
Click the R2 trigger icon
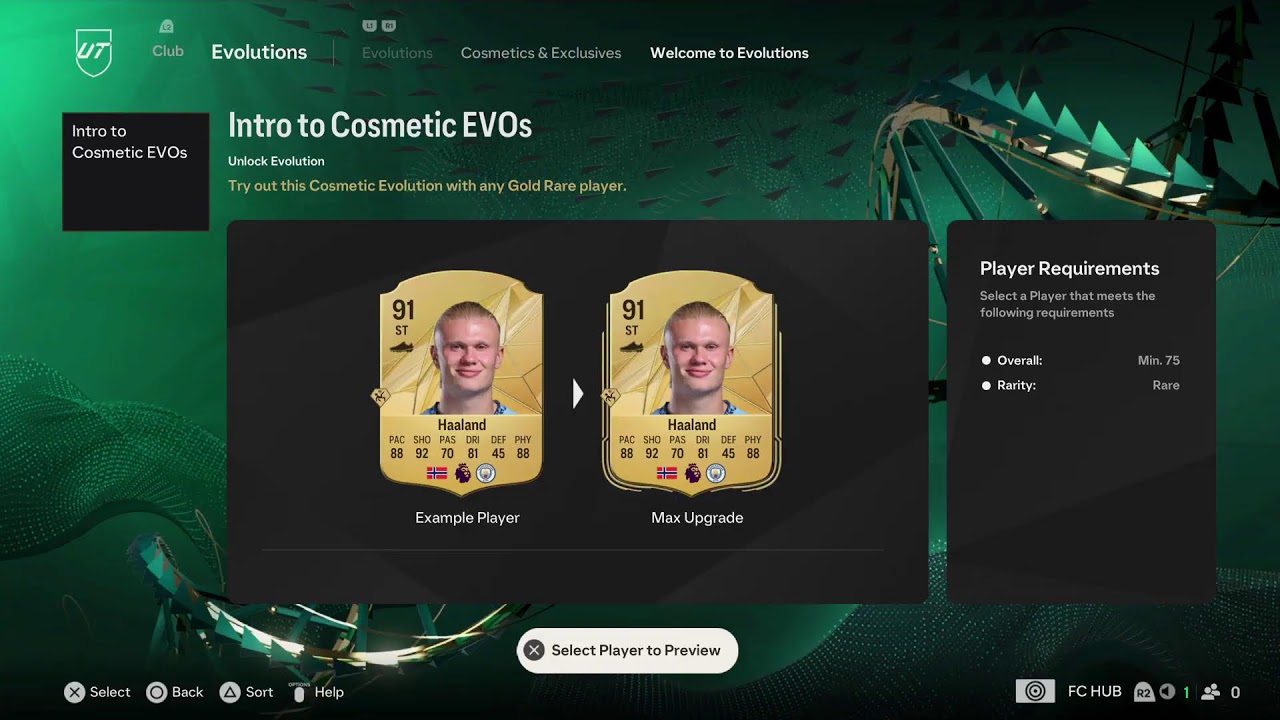point(1143,692)
